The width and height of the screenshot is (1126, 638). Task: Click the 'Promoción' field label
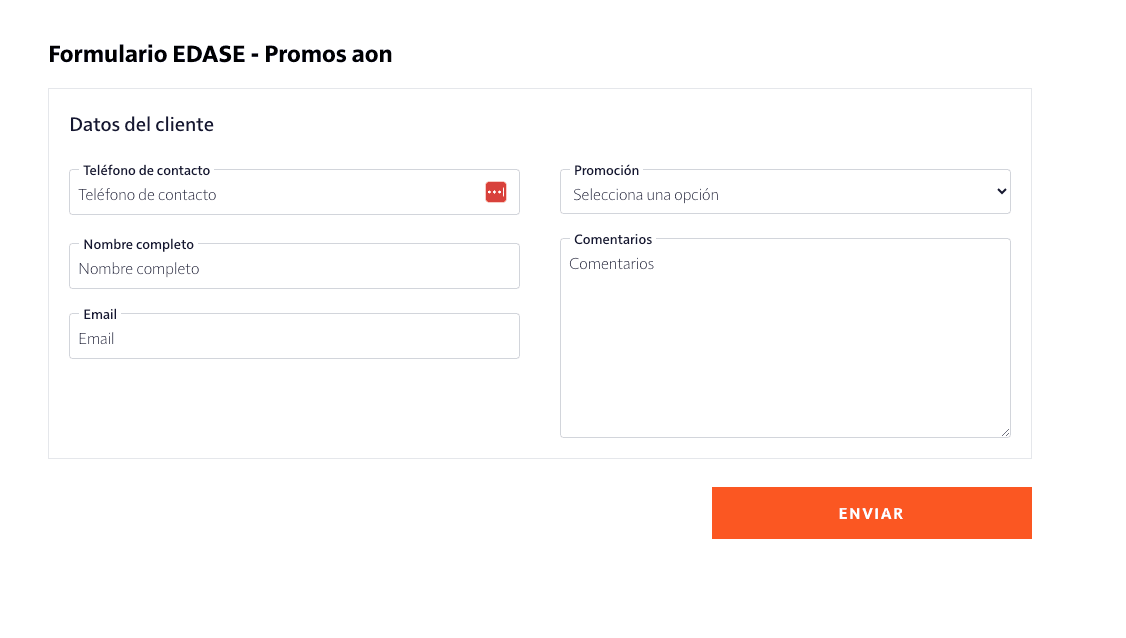606,171
